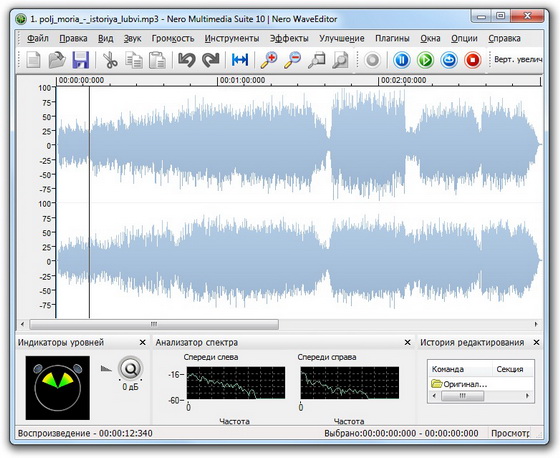Cut the selection with the scissors icon
Viewport: 560px width, 458px height.
(110, 60)
